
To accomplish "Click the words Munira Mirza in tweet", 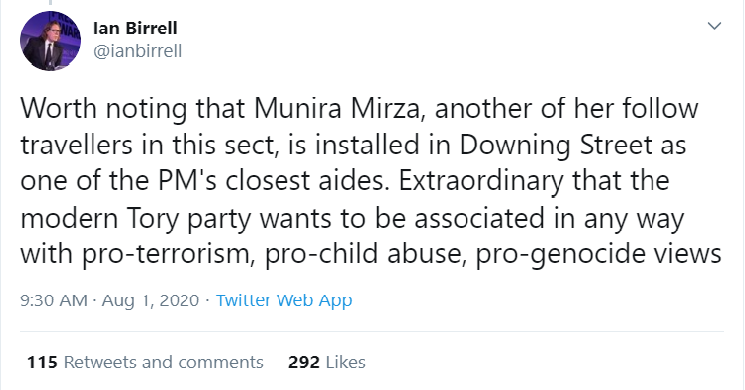I will (x=337, y=108).
